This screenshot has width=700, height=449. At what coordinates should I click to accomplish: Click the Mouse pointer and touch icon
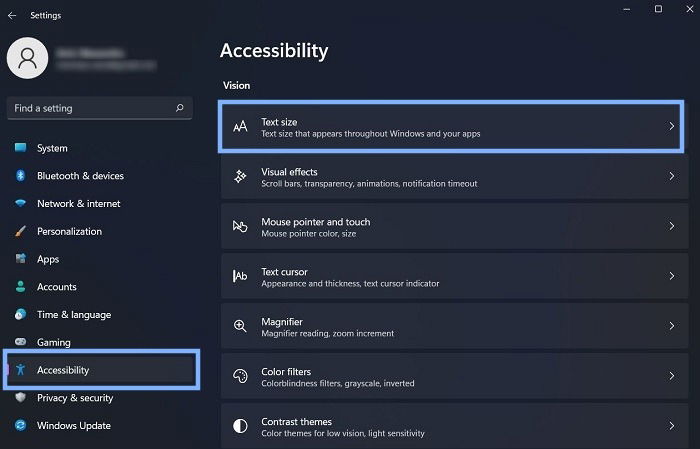click(240, 226)
